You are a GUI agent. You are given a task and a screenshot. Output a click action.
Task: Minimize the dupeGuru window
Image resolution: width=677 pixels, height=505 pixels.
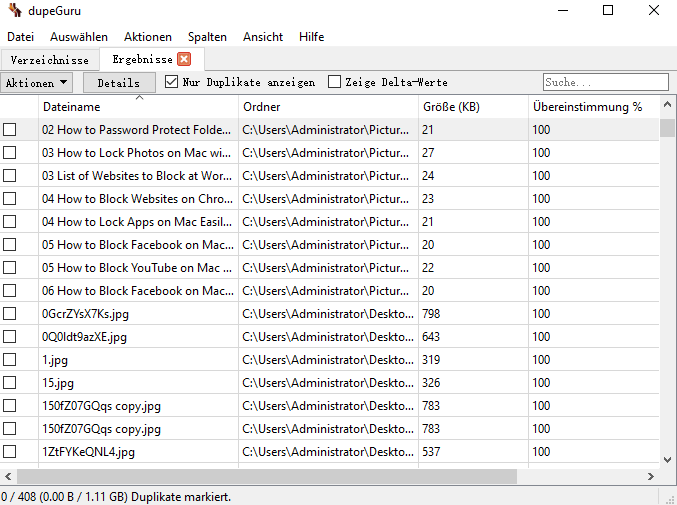point(562,11)
